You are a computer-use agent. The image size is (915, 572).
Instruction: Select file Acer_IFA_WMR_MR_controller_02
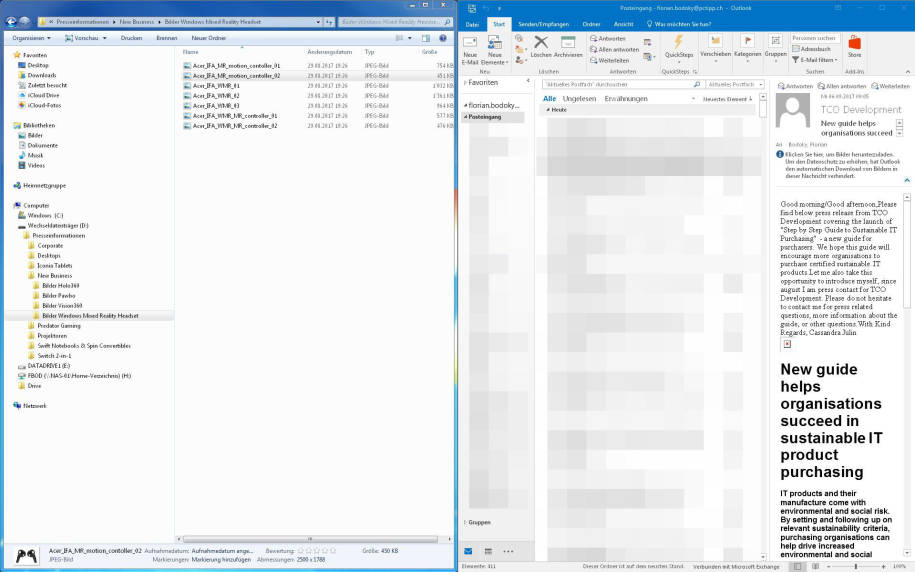pos(235,125)
